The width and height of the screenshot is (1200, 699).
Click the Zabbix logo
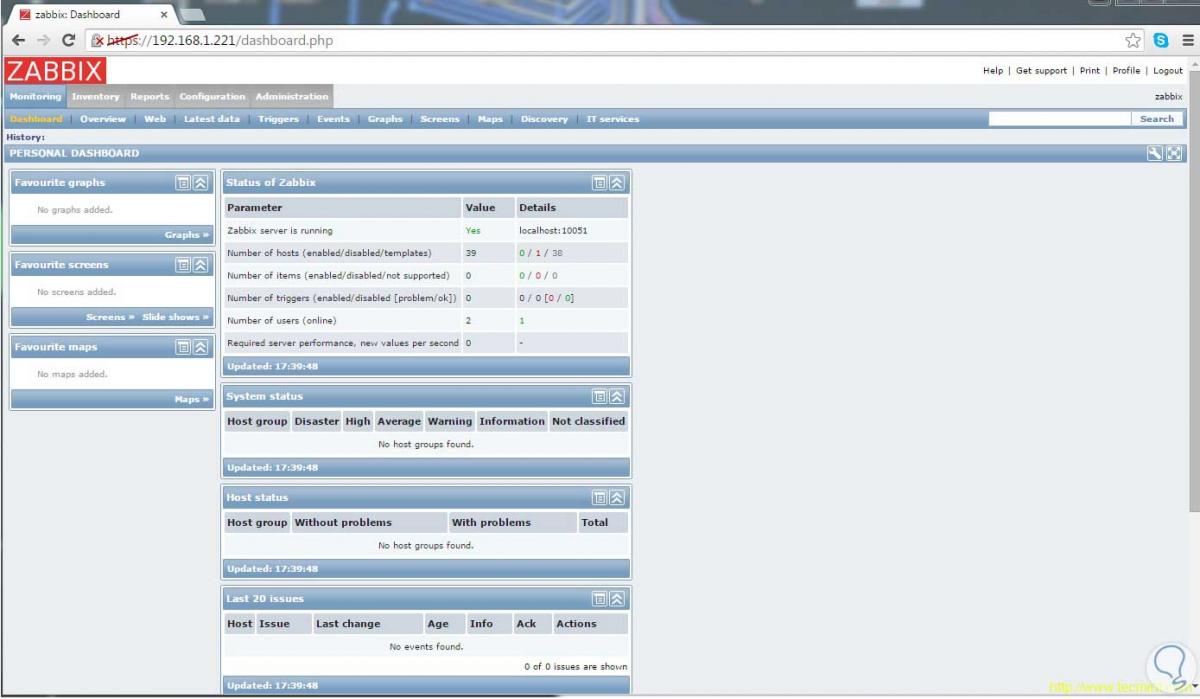coord(55,70)
